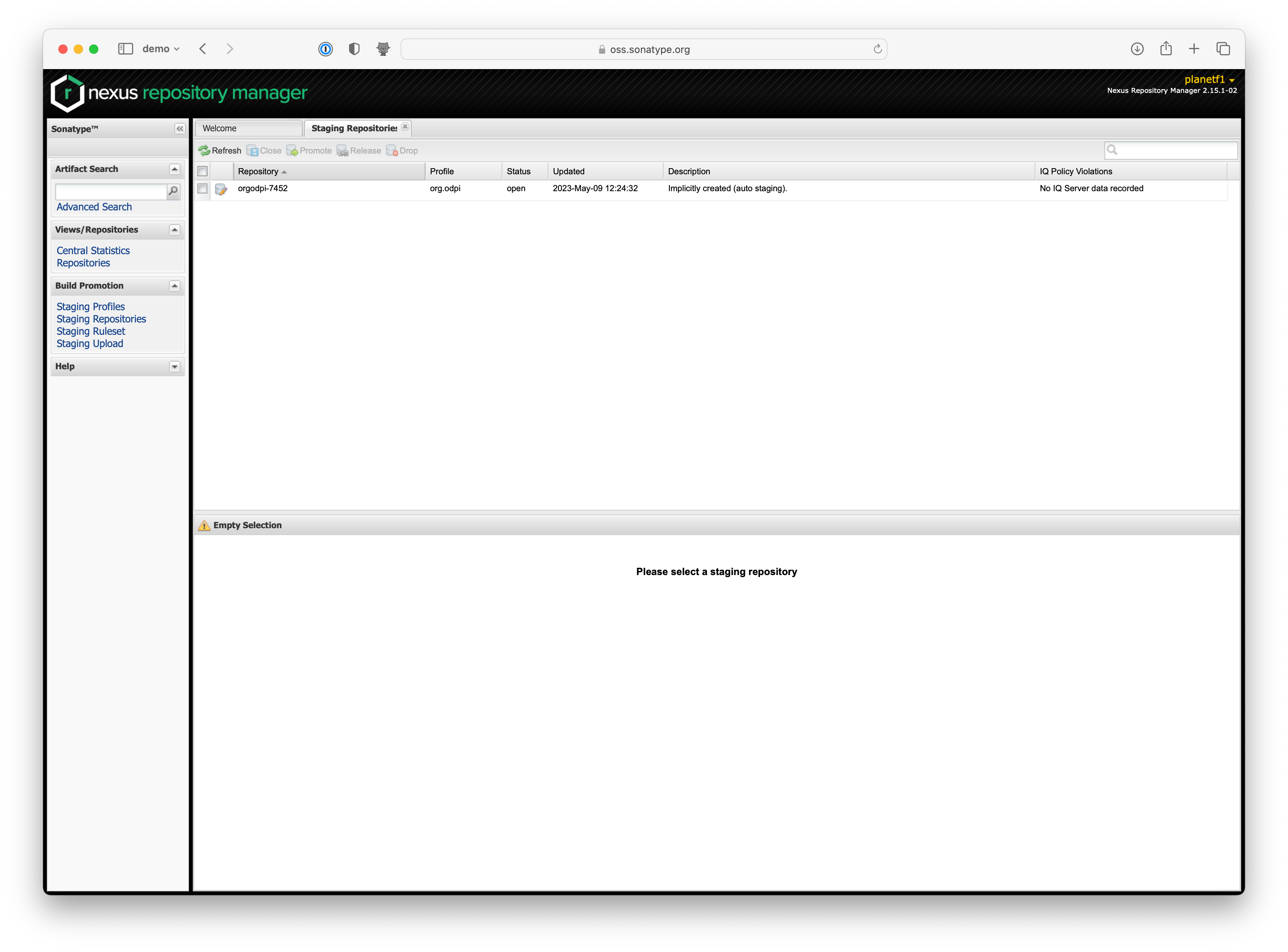Screen dimensions: 1288x952
Task: Click the Refresh toolbar button
Action: point(220,150)
